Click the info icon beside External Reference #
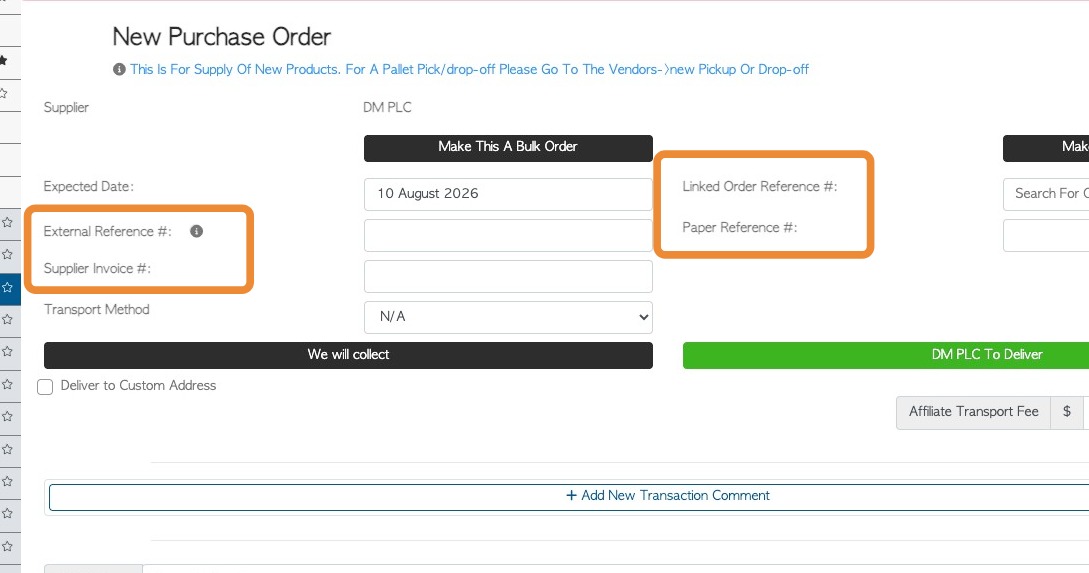This screenshot has width=1089, height=573. pyautogui.click(x=197, y=231)
